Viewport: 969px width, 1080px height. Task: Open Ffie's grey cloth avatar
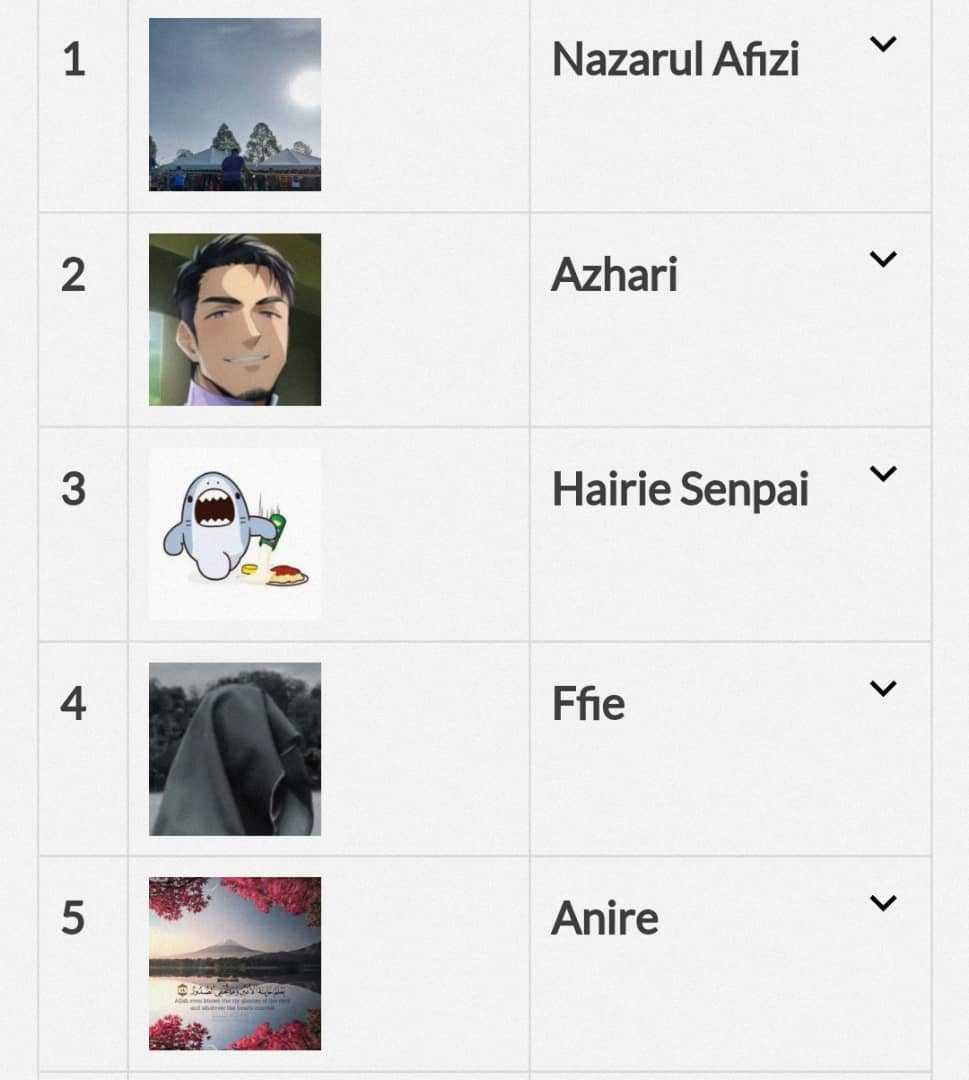pyautogui.click(x=235, y=749)
